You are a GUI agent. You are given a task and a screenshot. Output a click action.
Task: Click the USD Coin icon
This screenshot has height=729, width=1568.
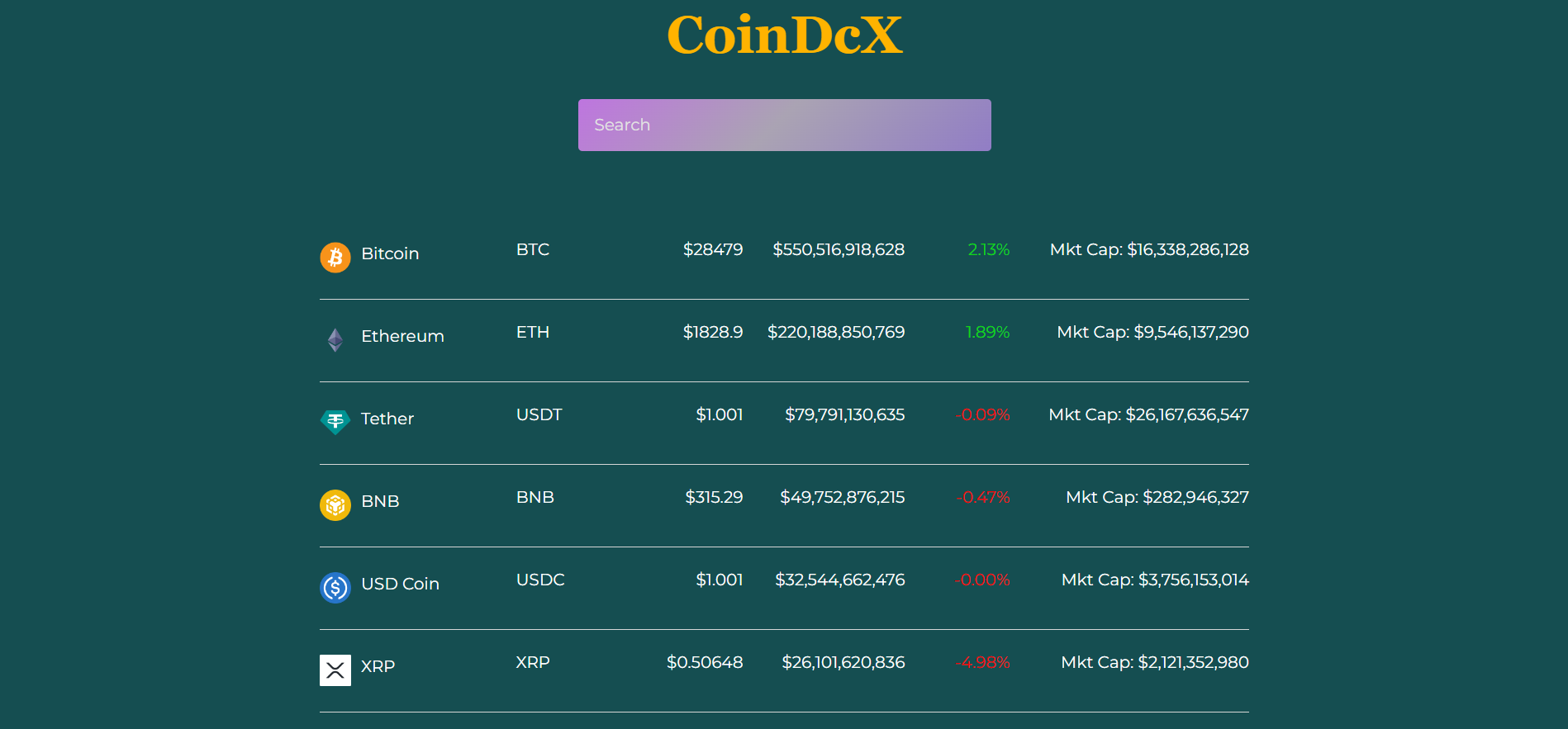(335, 588)
